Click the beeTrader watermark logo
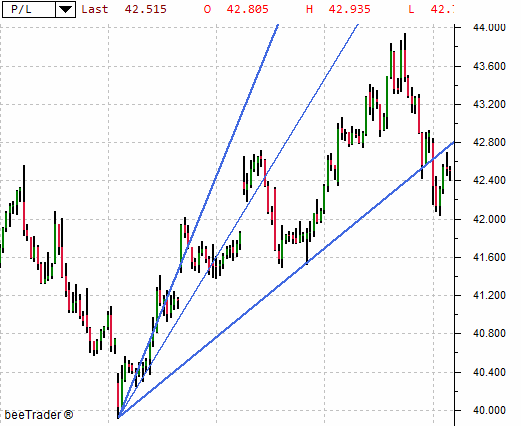Screen dimensions: 521x446 point(39,415)
